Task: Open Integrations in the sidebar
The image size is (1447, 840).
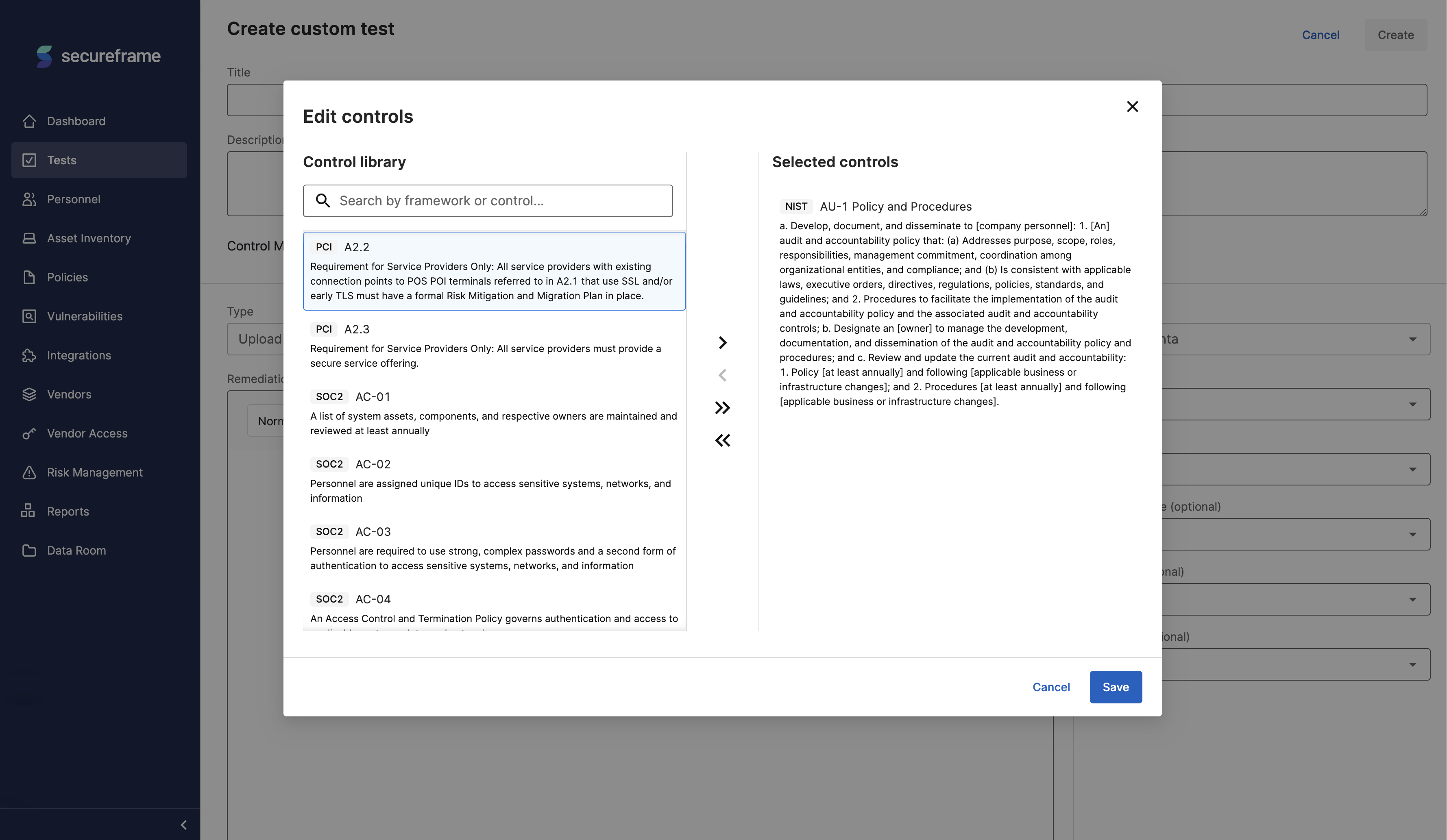Action: (78, 355)
